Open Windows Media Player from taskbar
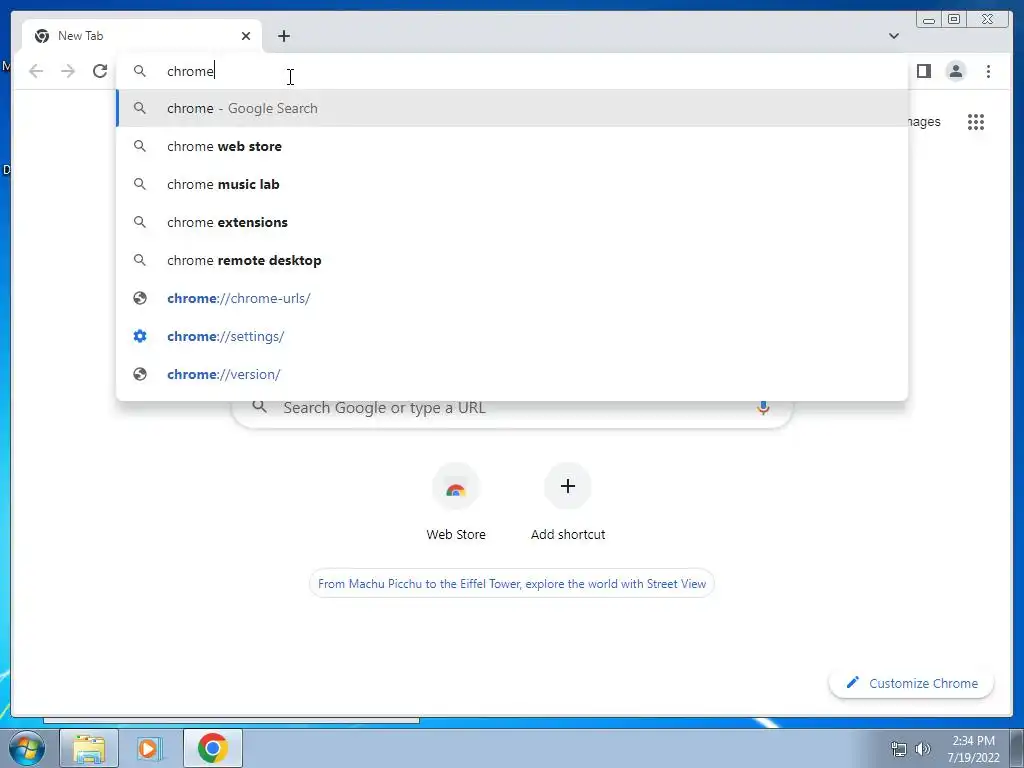 point(150,748)
